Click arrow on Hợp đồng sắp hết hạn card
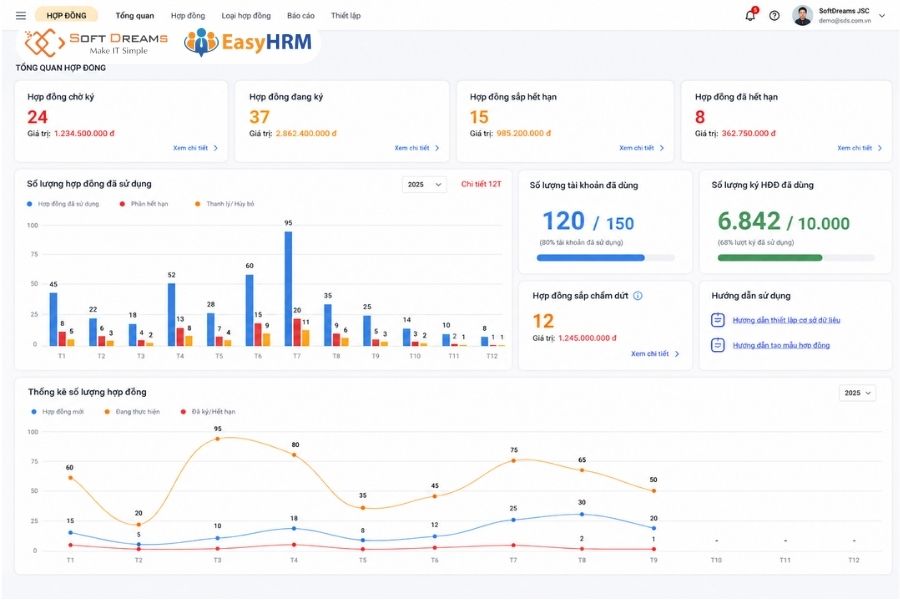Image resolution: width=900 pixels, height=600 pixels. click(662, 148)
